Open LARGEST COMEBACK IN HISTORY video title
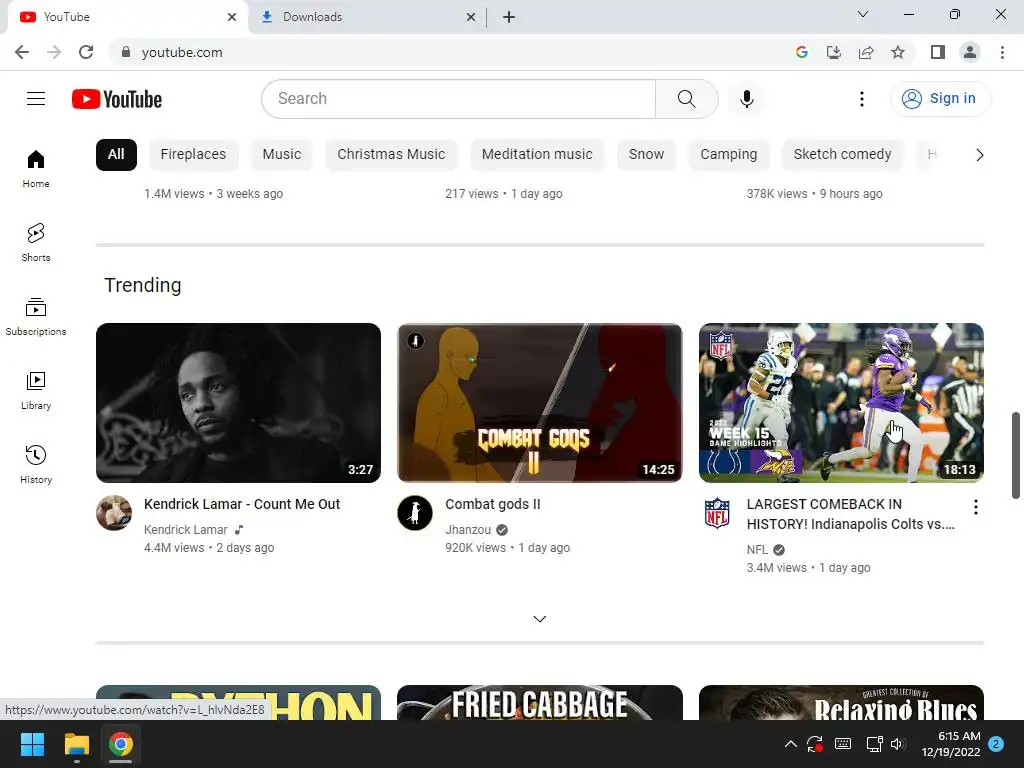The height and width of the screenshot is (768, 1024). pyautogui.click(x=850, y=514)
